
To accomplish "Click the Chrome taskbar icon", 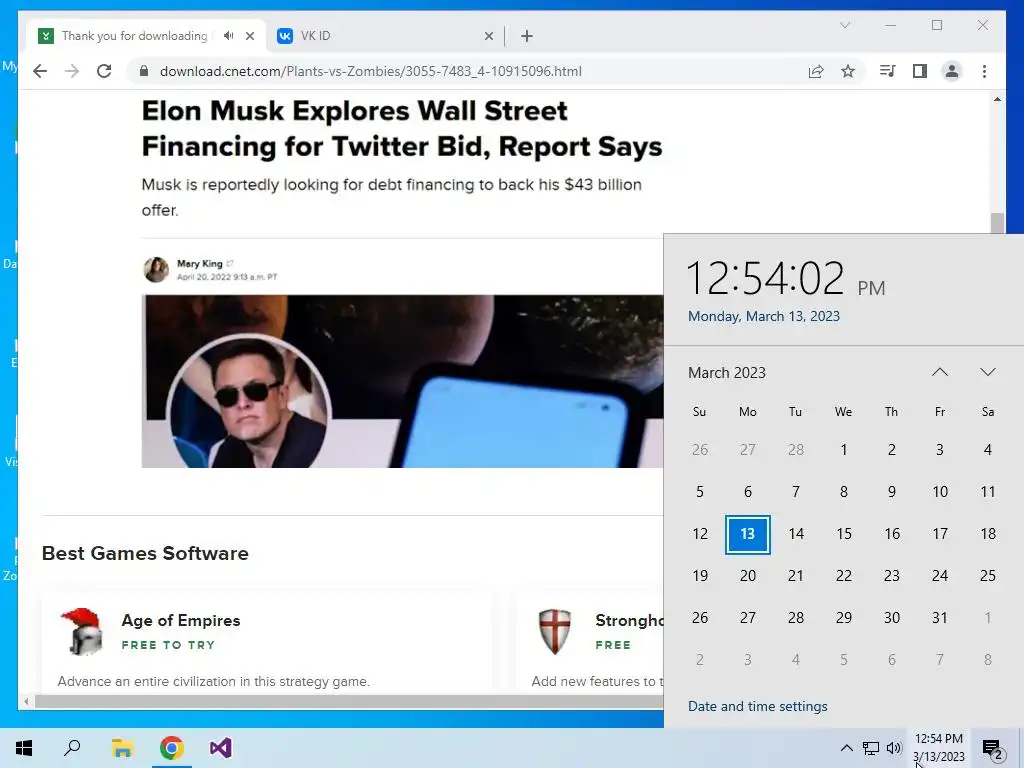I will 172,748.
